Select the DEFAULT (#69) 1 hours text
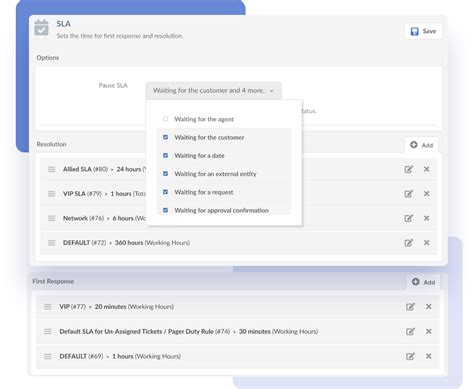The image size is (474, 389). coord(120,356)
